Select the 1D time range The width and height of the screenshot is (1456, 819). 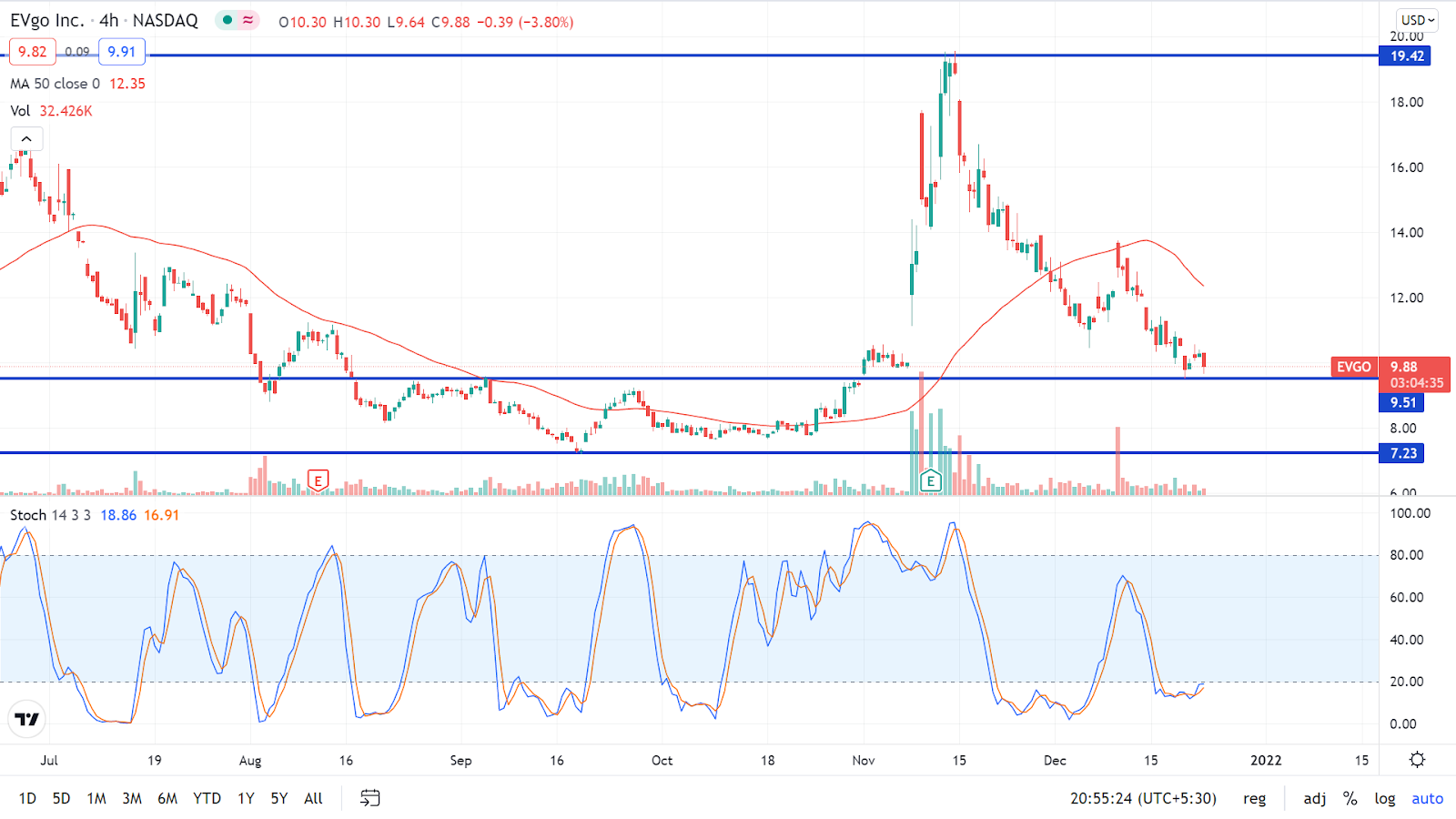[x=27, y=798]
